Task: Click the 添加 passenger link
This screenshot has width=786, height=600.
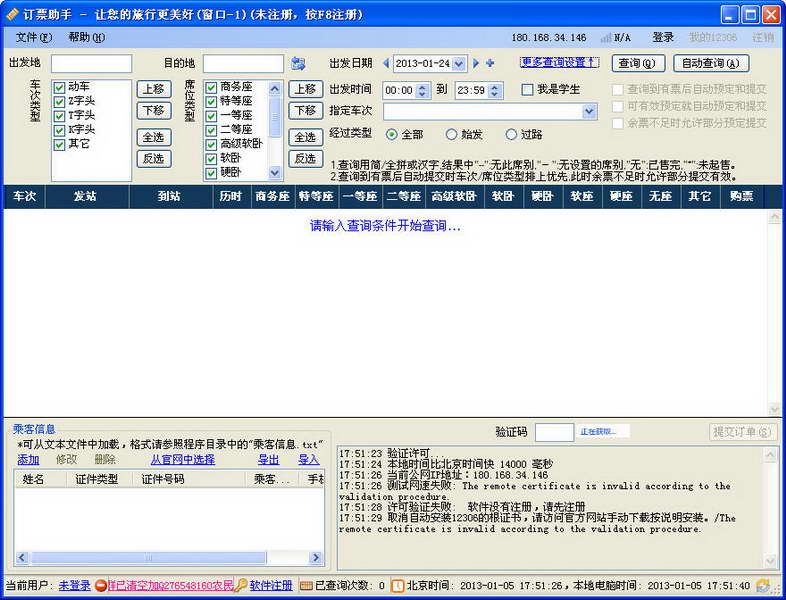Action: (x=28, y=460)
